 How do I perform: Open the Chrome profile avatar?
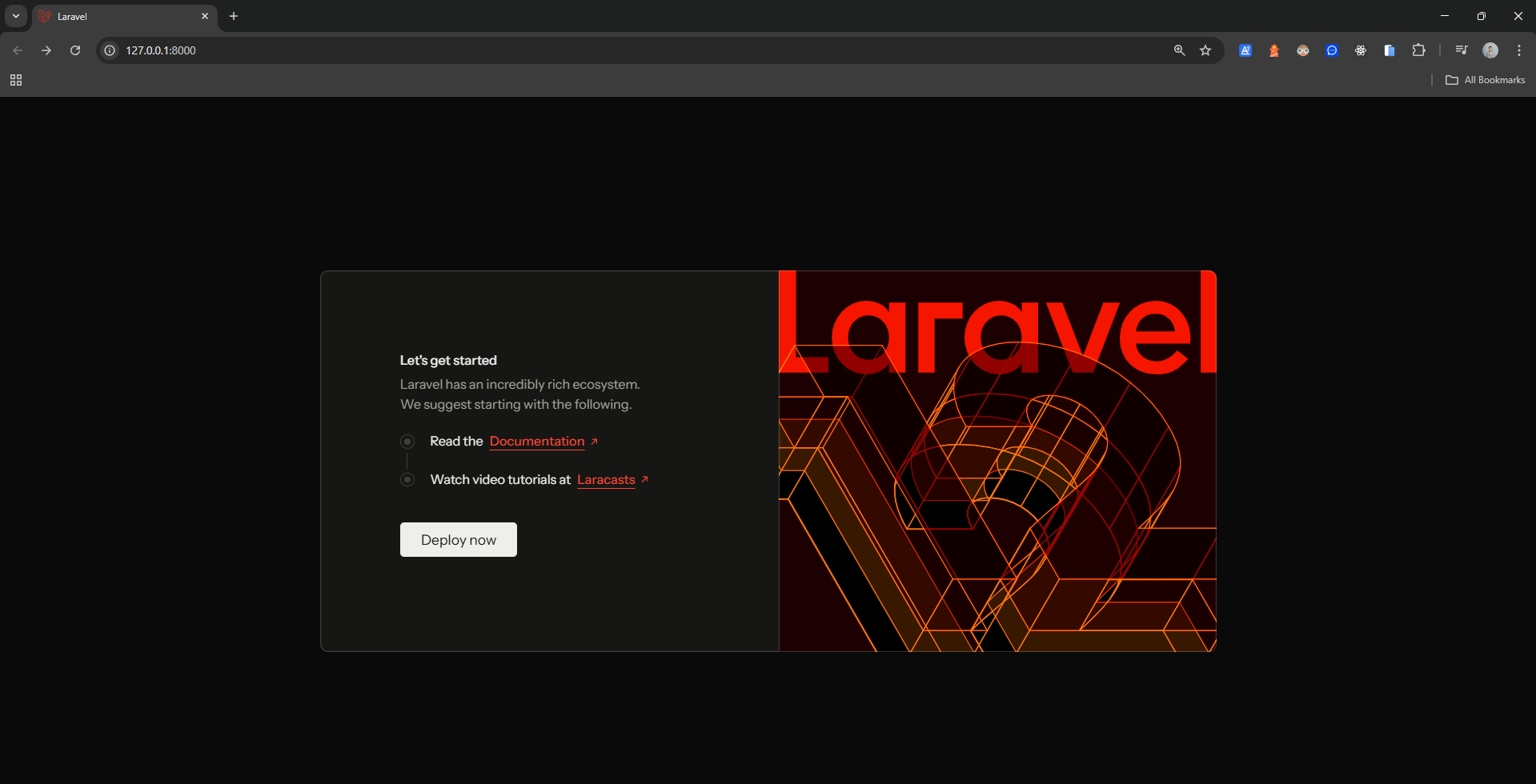coord(1490,50)
